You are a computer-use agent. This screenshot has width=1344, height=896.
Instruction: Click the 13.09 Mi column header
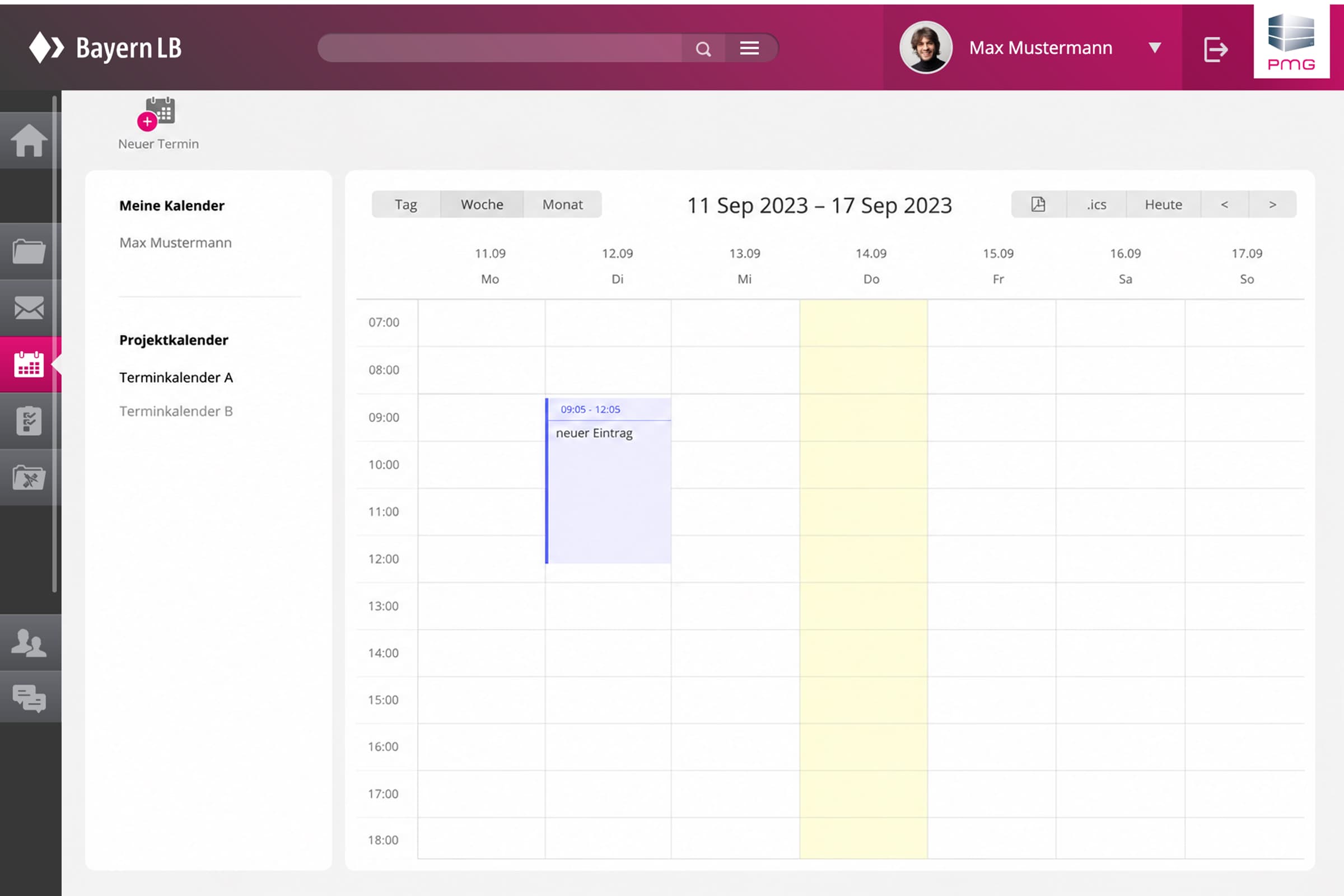(x=745, y=267)
